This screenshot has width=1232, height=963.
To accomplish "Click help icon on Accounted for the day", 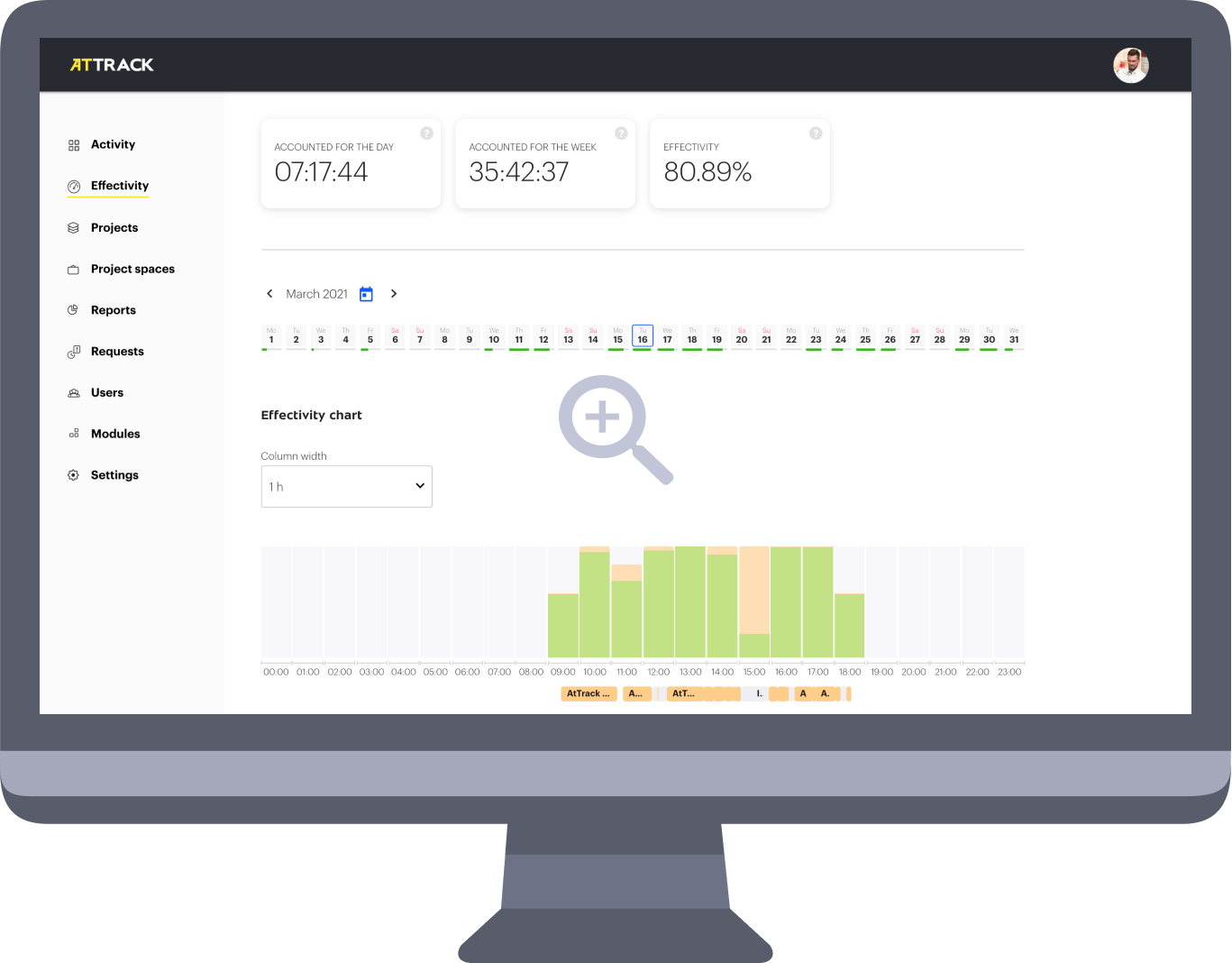I will (427, 133).
